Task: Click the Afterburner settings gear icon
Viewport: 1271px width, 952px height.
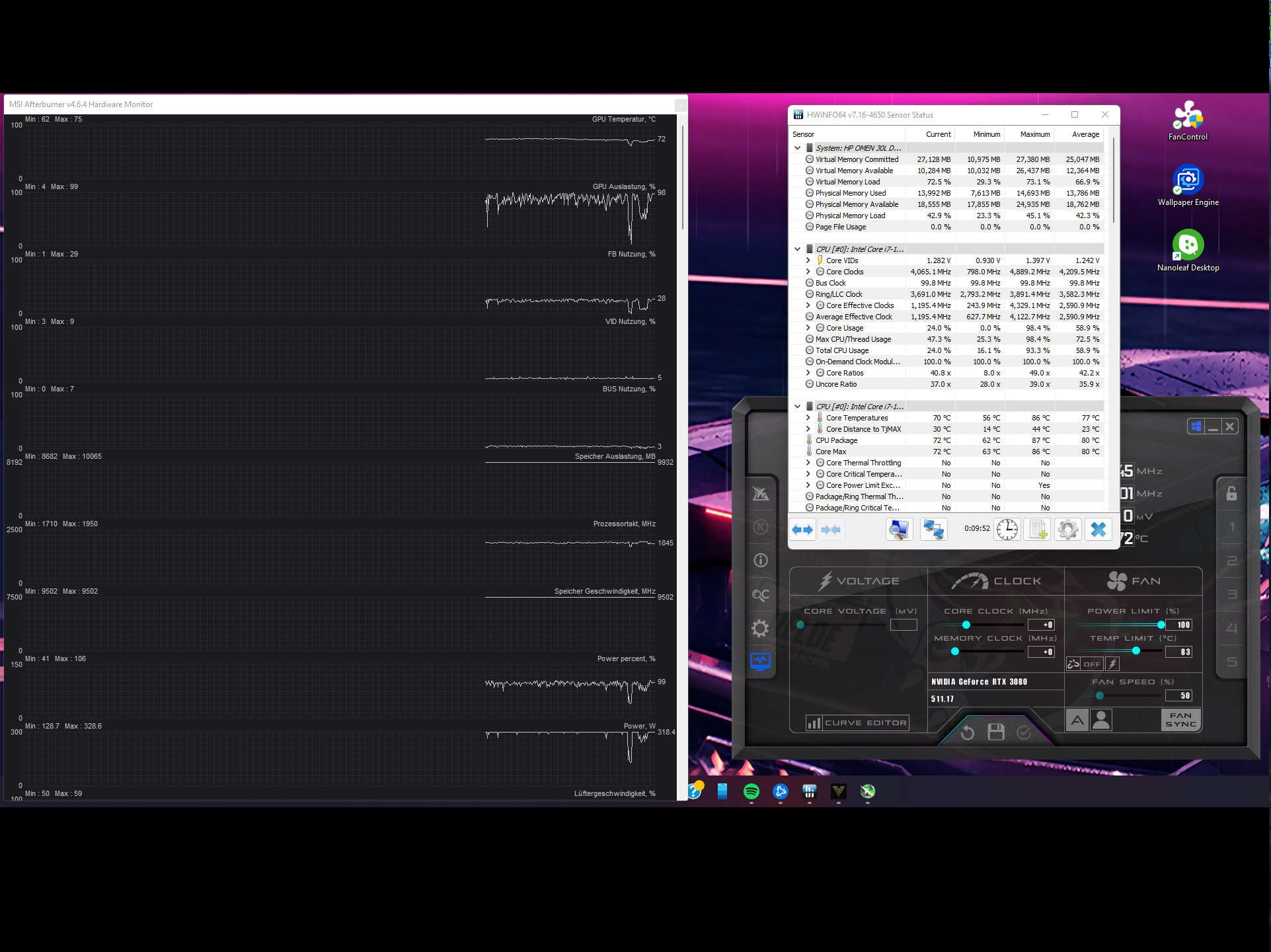Action: click(x=760, y=628)
